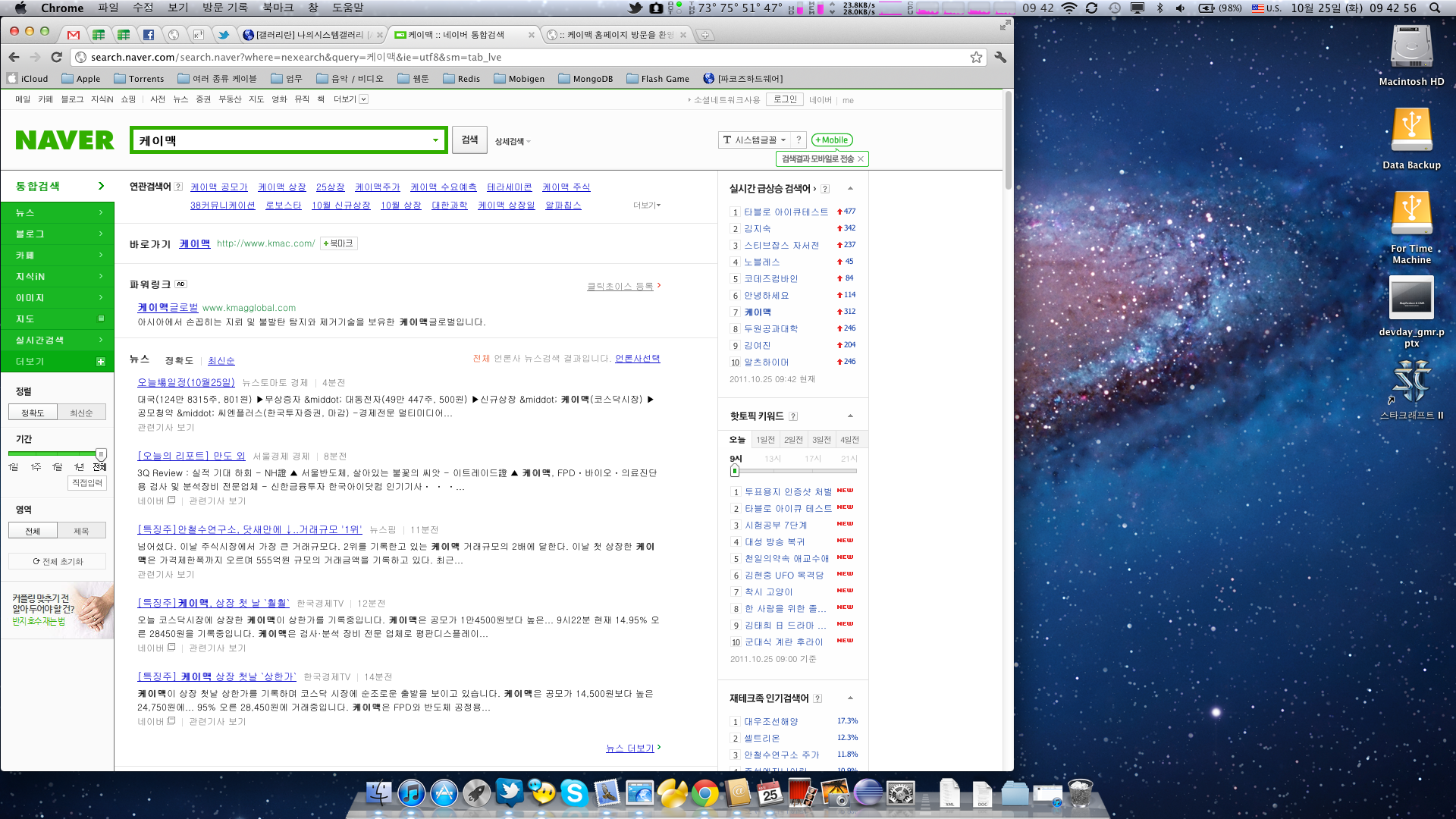Click the NAVER logo
The height and width of the screenshot is (819, 1456).
[x=65, y=140]
